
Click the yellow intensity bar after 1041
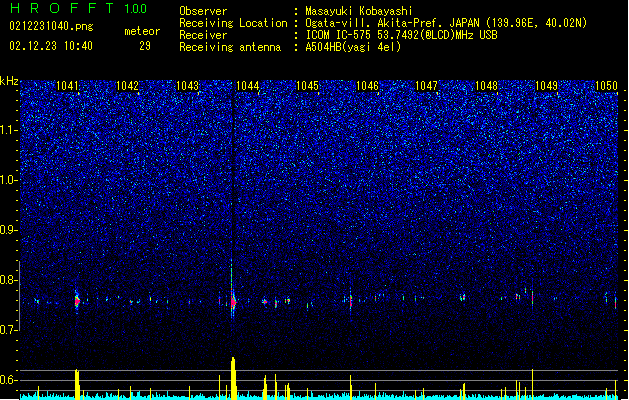[x=77, y=384]
